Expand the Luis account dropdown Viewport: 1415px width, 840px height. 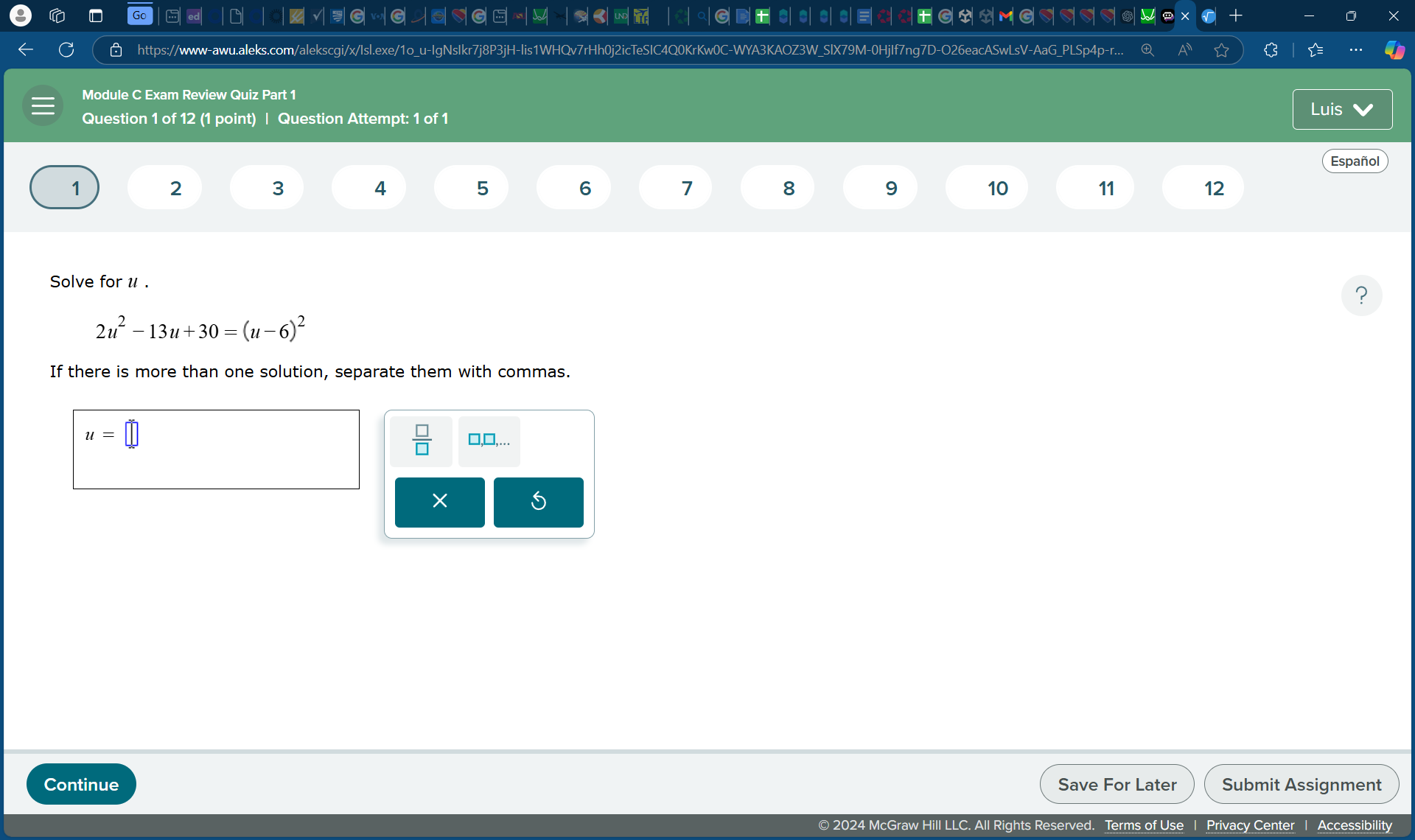[1340, 109]
